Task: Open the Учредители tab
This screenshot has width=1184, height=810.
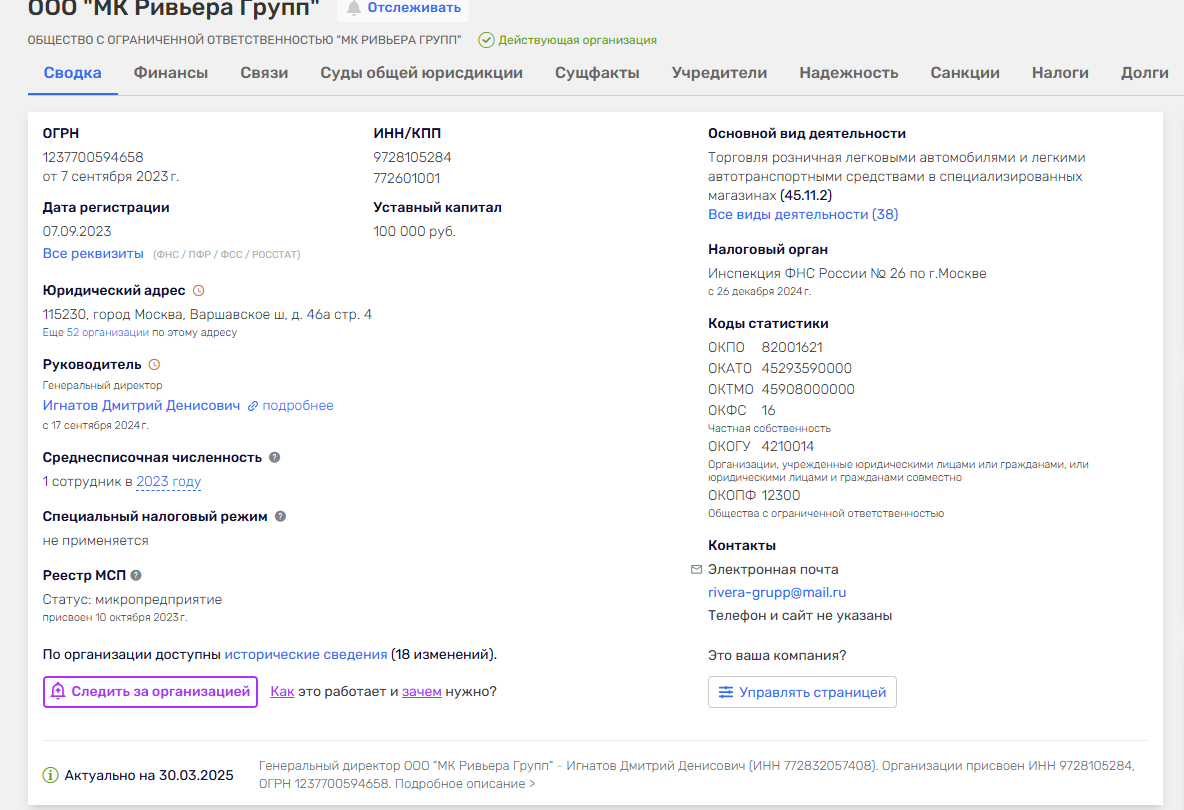Action: [x=720, y=73]
